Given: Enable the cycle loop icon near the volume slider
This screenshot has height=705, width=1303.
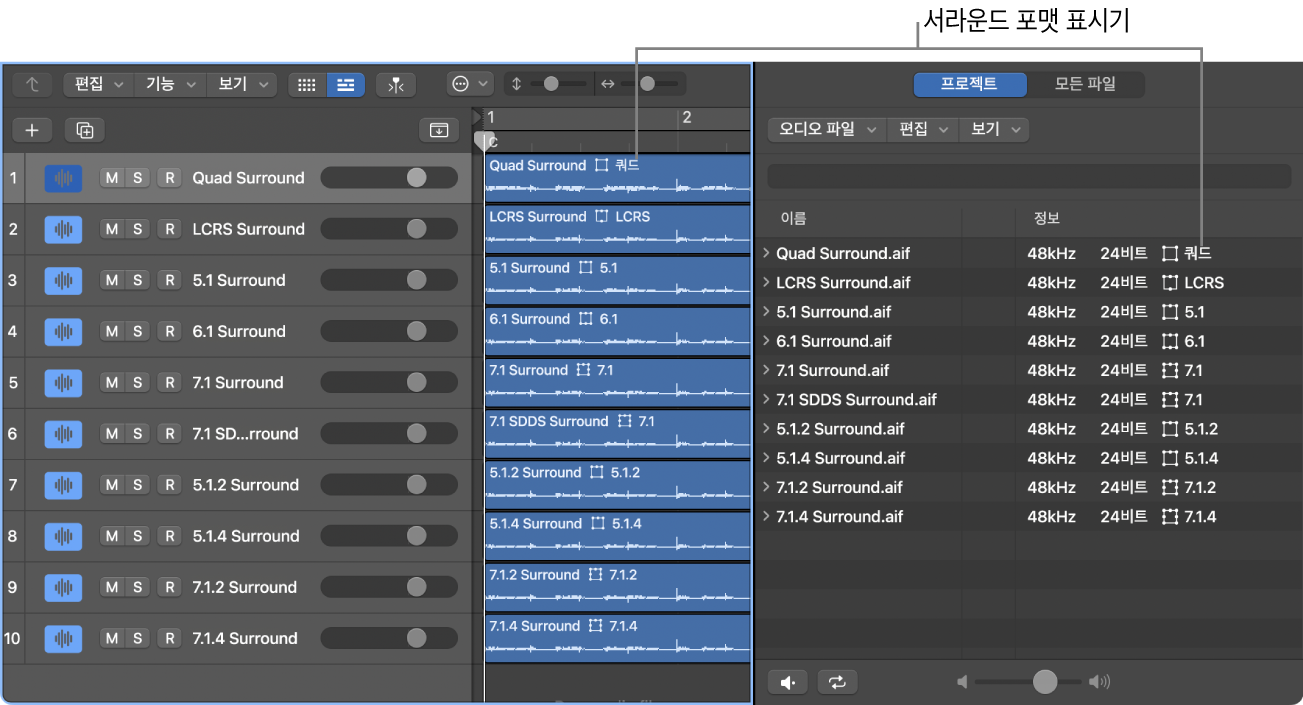Looking at the screenshot, I should (x=837, y=681).
